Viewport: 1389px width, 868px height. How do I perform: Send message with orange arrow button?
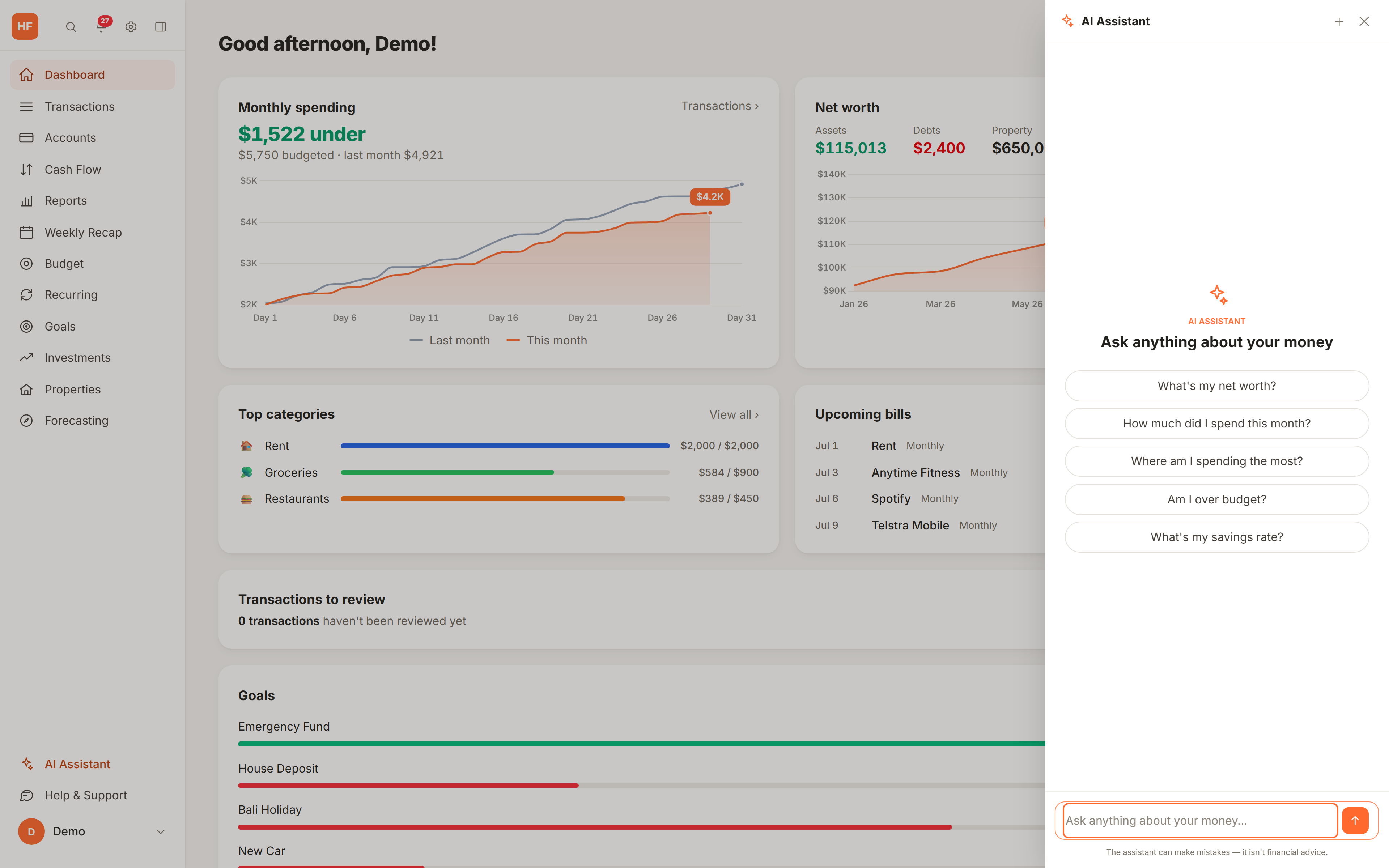tap(1355, 820)
